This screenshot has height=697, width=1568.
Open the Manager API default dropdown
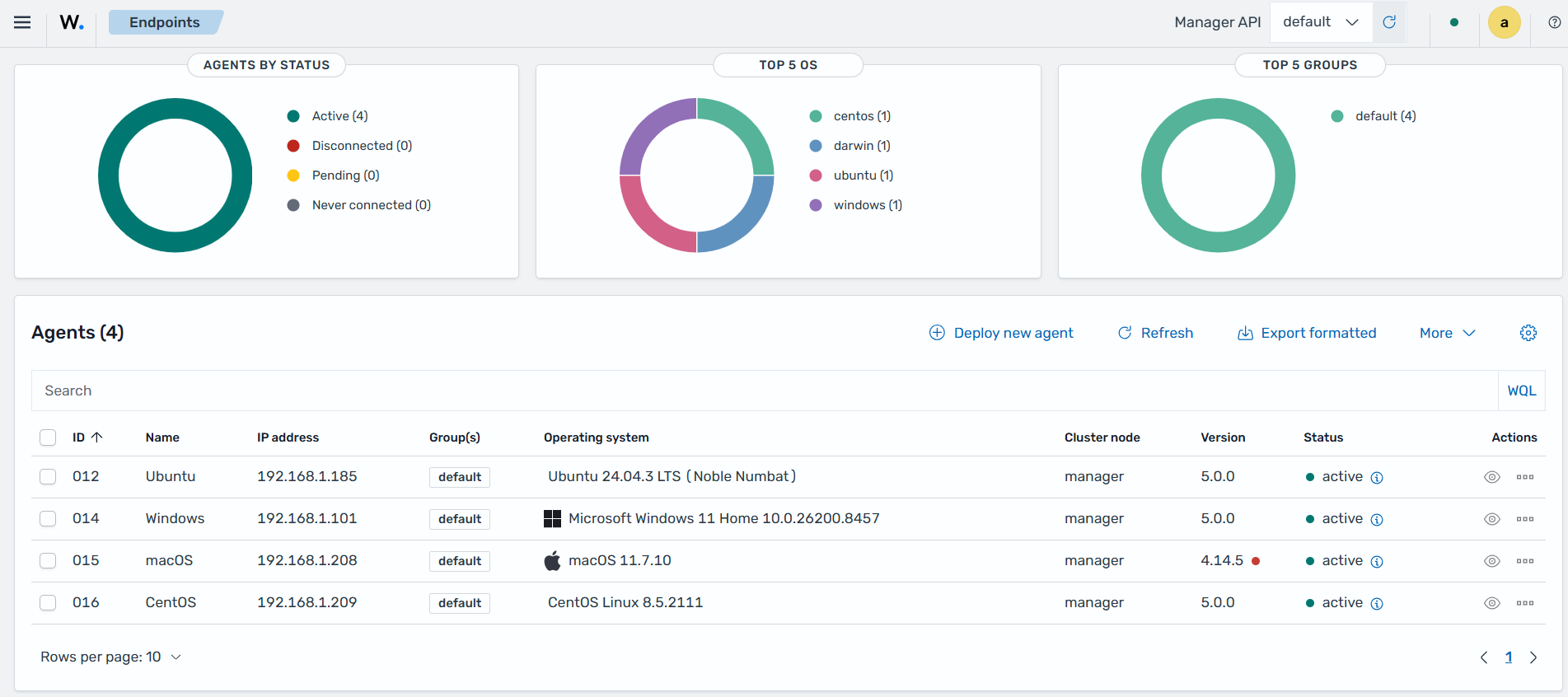point(1321,22)
